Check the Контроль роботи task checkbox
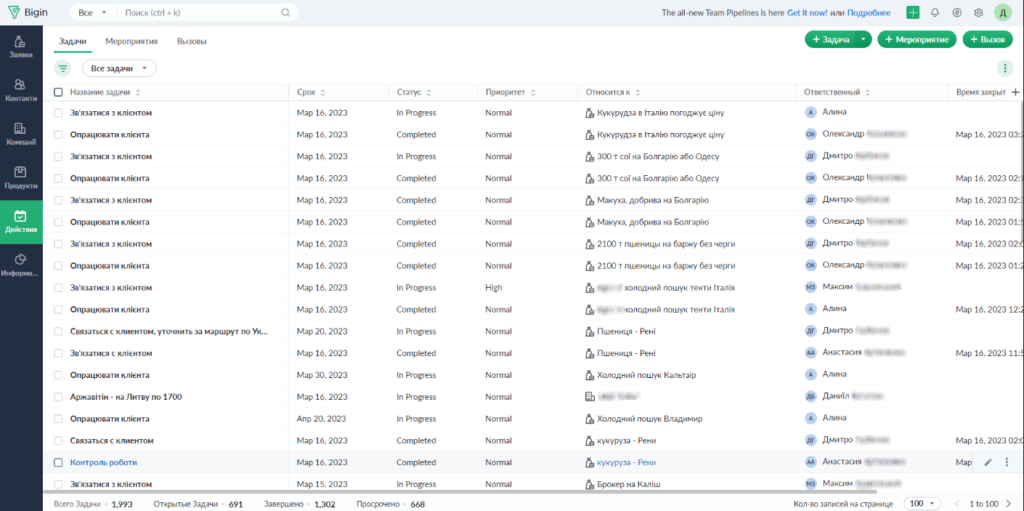The image size is (1024, 511). click(58, 462)
